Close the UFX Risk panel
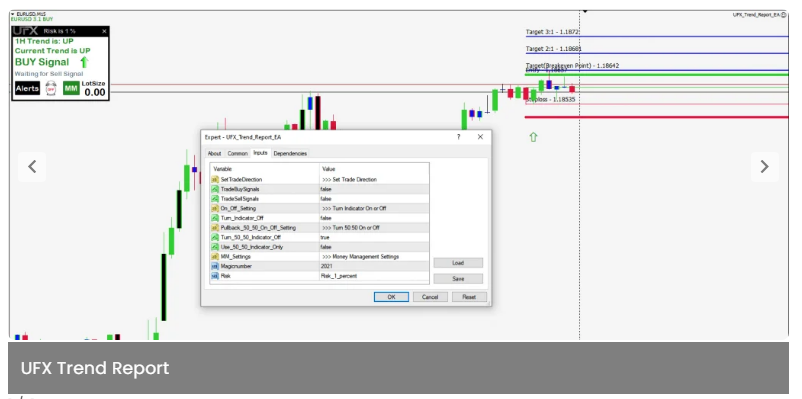802x399 pixels. click(x=104, y=31)
